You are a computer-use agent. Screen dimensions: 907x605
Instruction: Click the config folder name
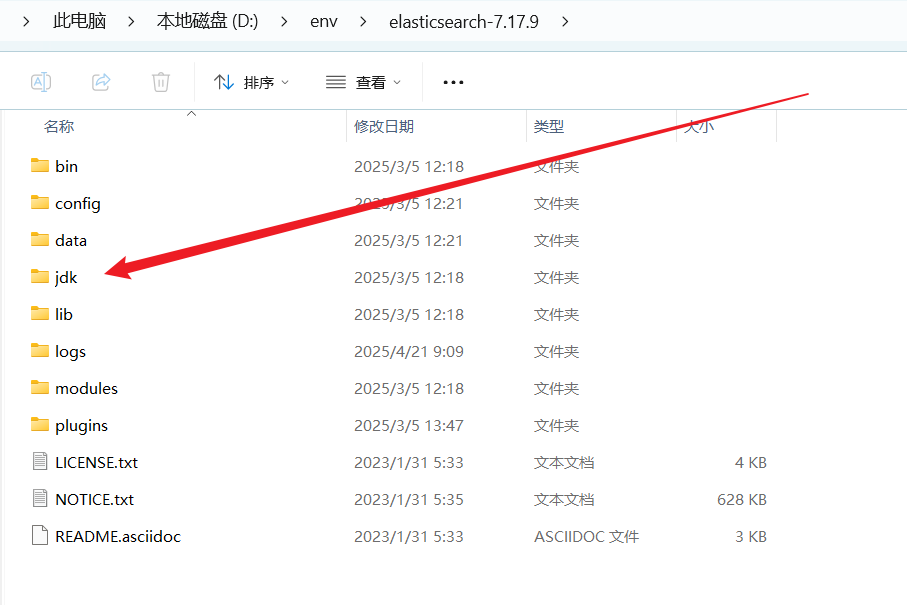click(x=78, y=204)
